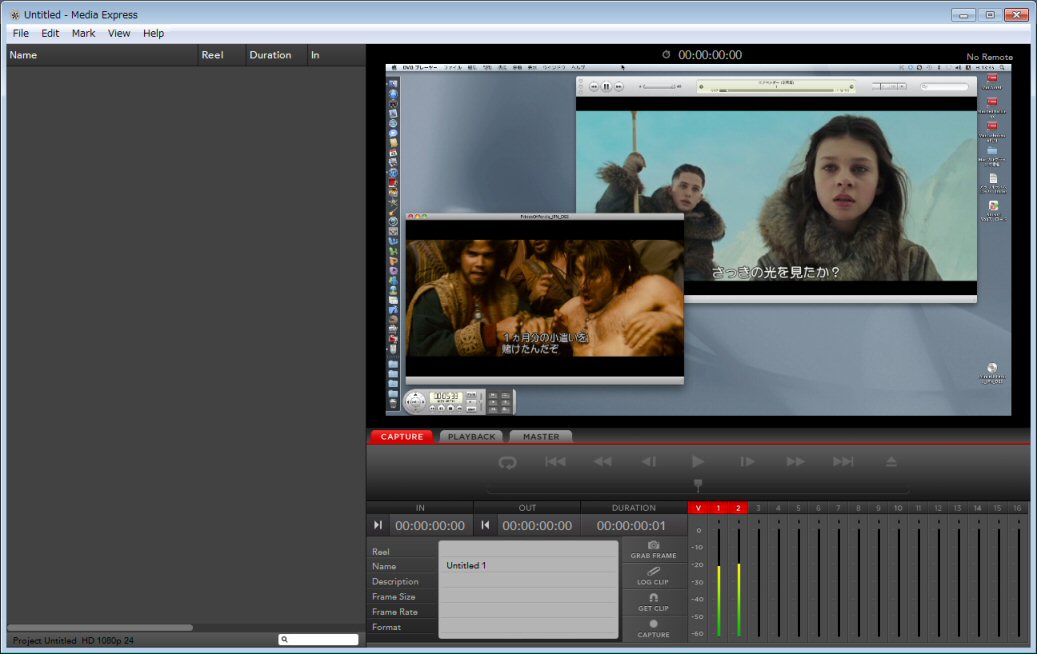Viewport: 1037px width, 654px height.
Task: Click the Mark Out icon
Action: tap(485, 525)
